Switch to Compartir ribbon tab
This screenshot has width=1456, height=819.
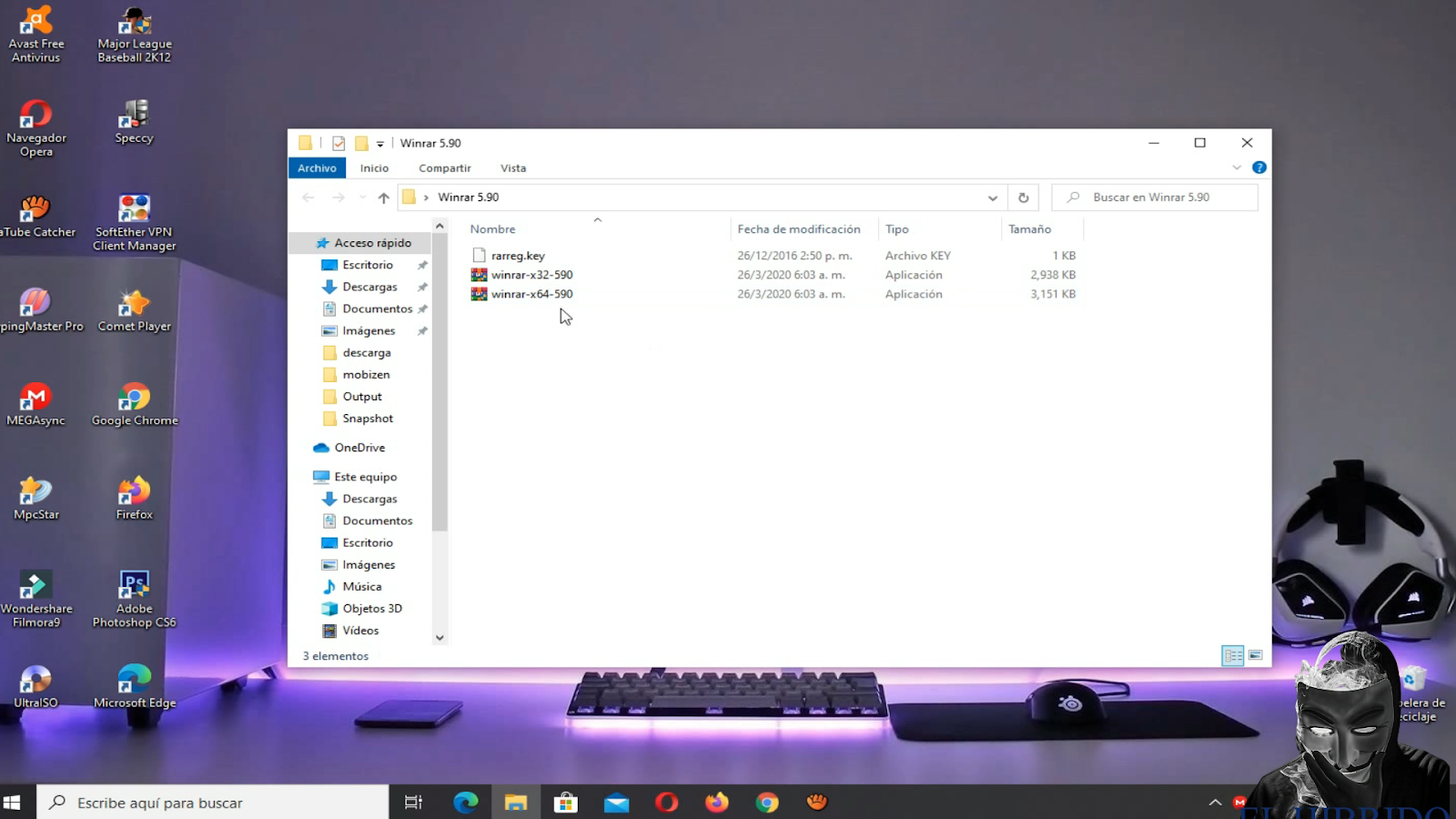[x=445, y=168]
